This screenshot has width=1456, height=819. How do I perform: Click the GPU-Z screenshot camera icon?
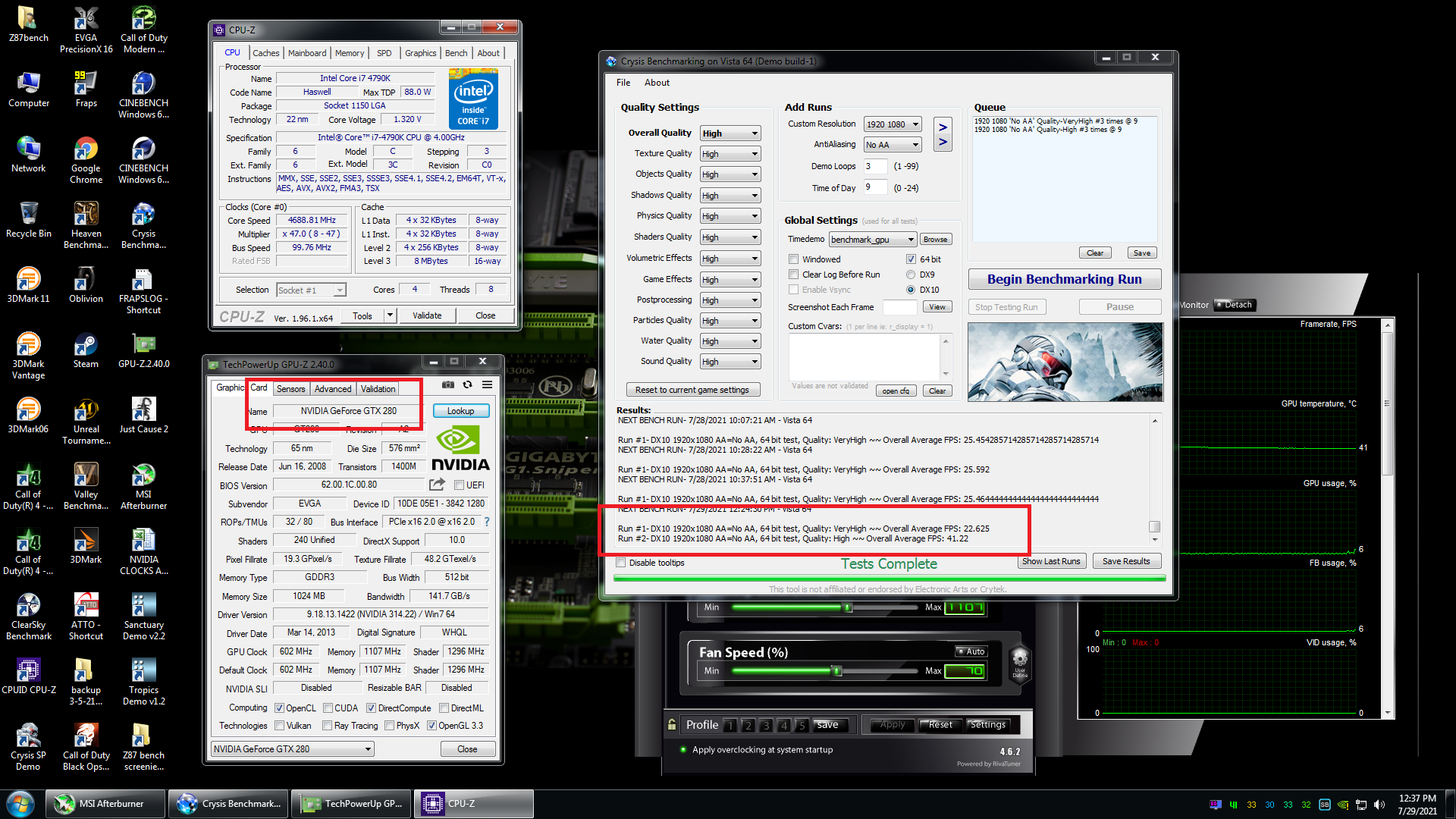tap(448, 384)
